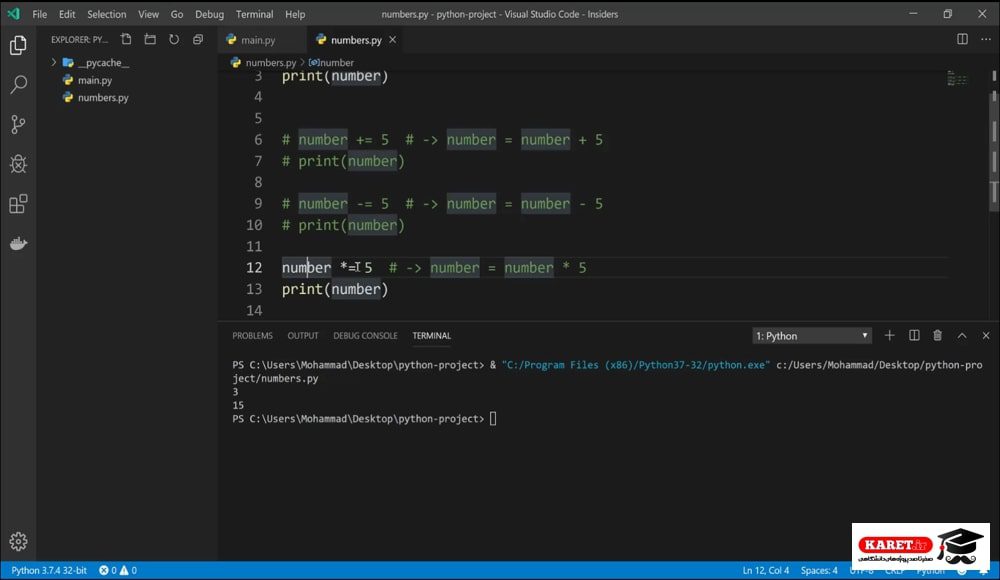Viewport: 1000px width, 580px height.
Task: Open the Go menu
Action: 177,14
